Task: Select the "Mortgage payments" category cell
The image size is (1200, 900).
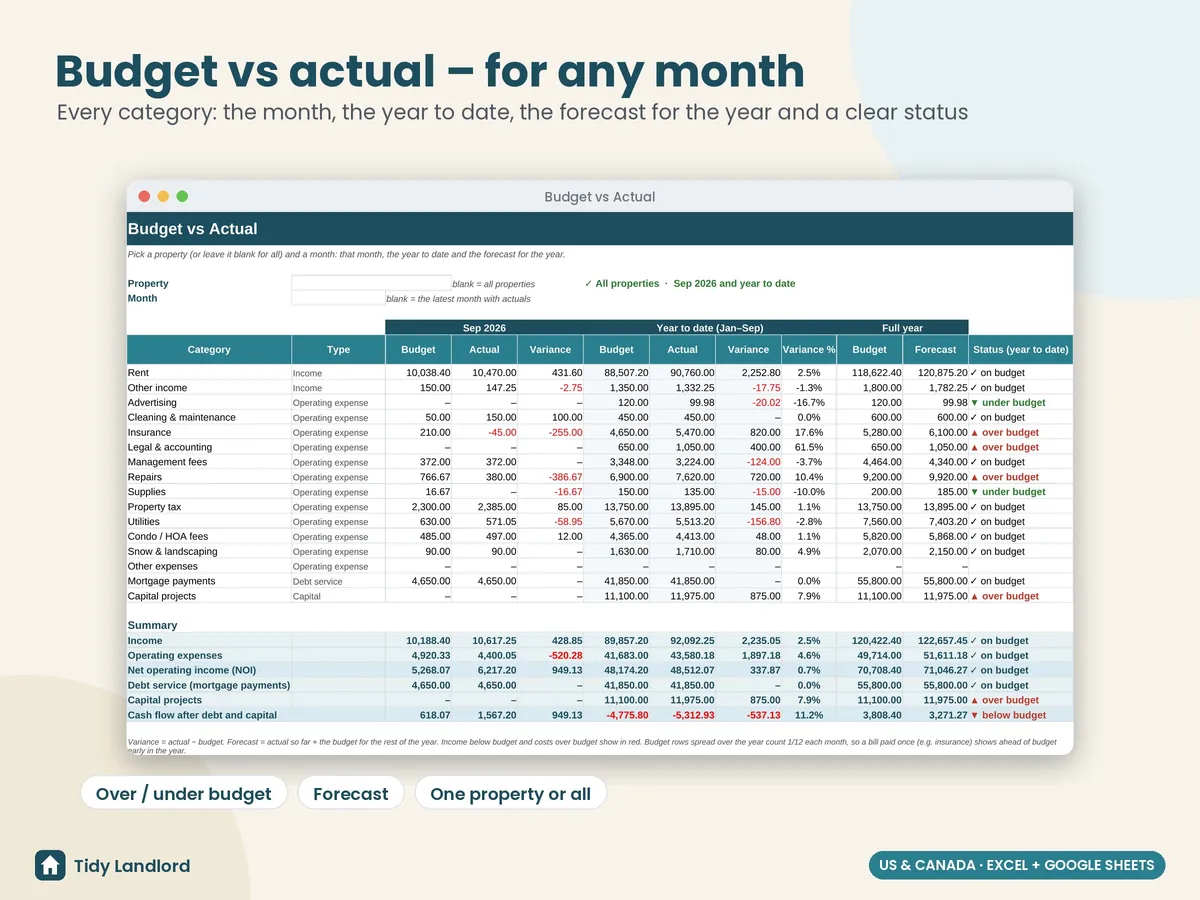Action: click(209, 580)
